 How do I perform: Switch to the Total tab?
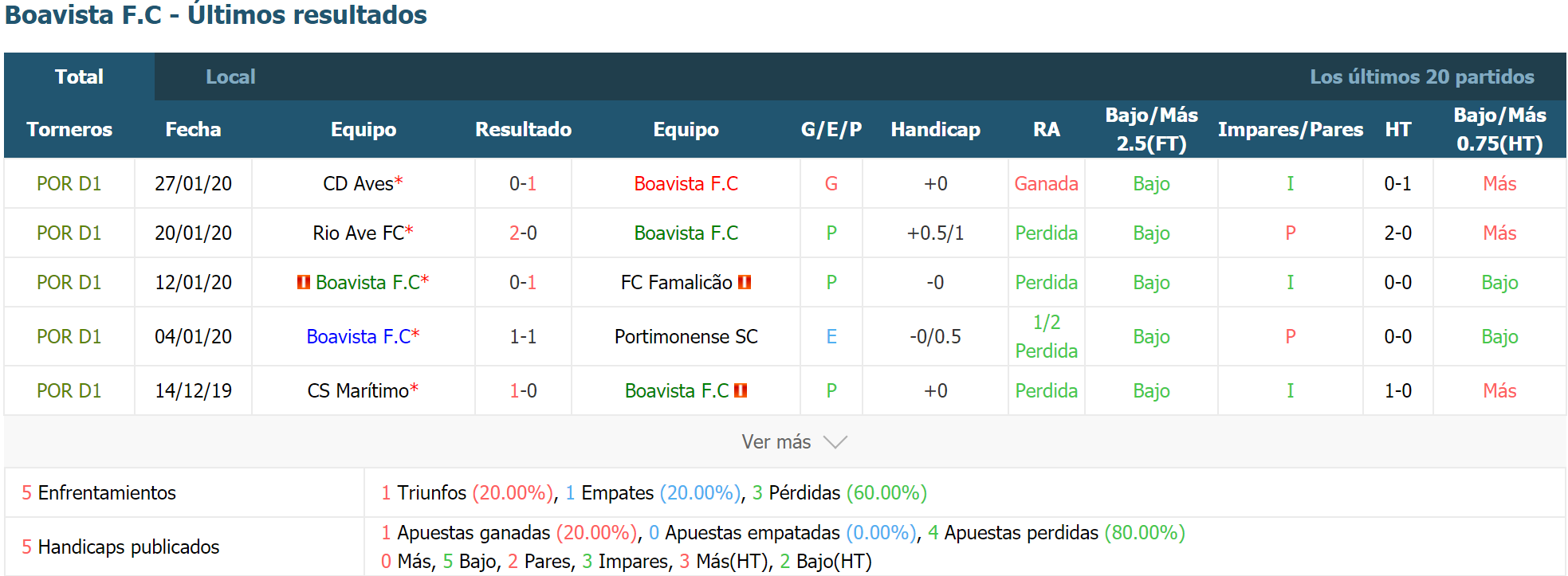pyautogui.click(x=79, y=76)
